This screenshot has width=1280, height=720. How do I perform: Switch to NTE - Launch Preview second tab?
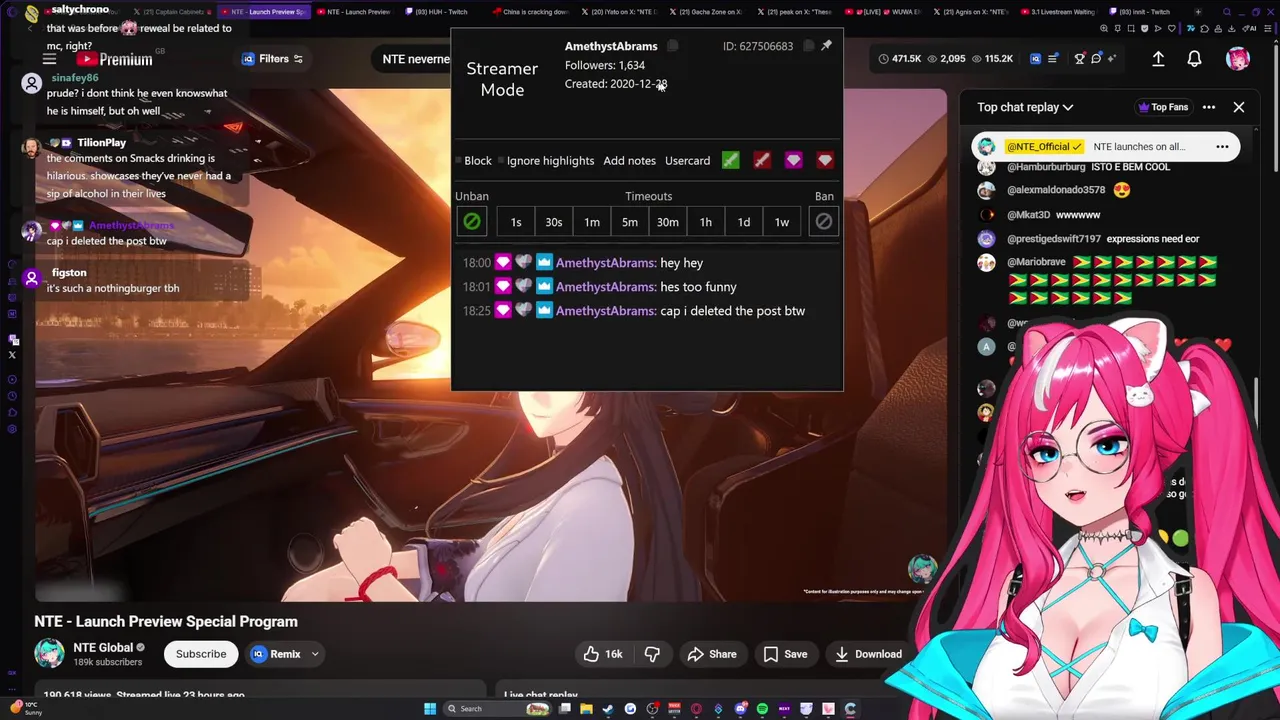coord(356,12)
